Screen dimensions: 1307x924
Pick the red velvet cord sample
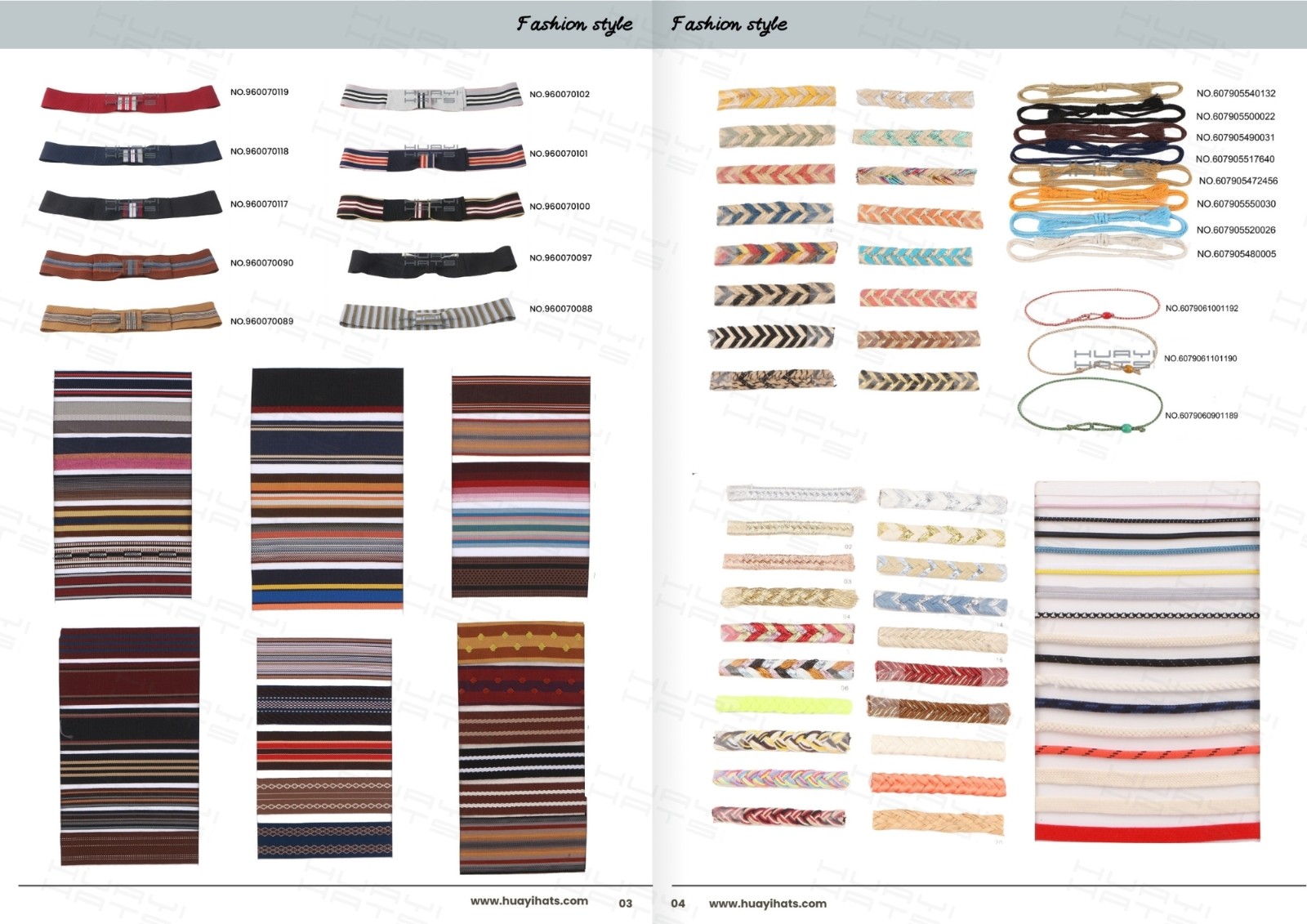[1147, 832]
